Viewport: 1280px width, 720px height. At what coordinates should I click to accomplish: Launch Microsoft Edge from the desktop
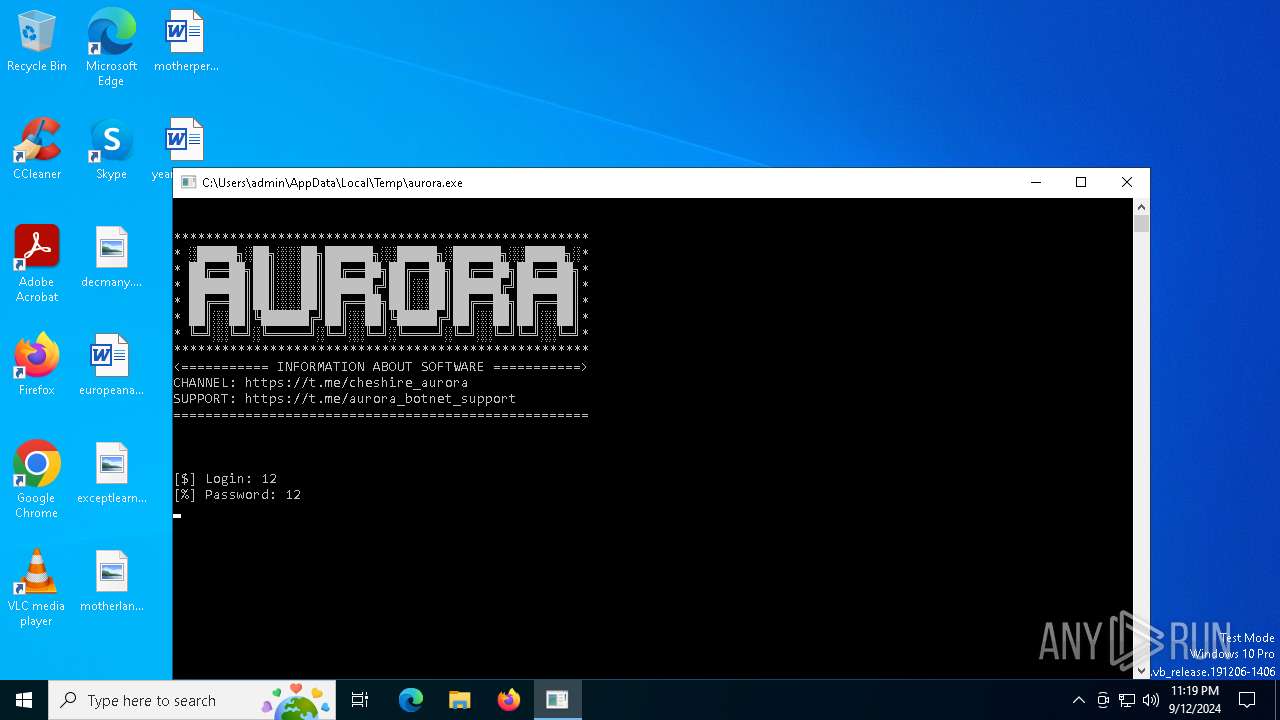coord(111,48)
